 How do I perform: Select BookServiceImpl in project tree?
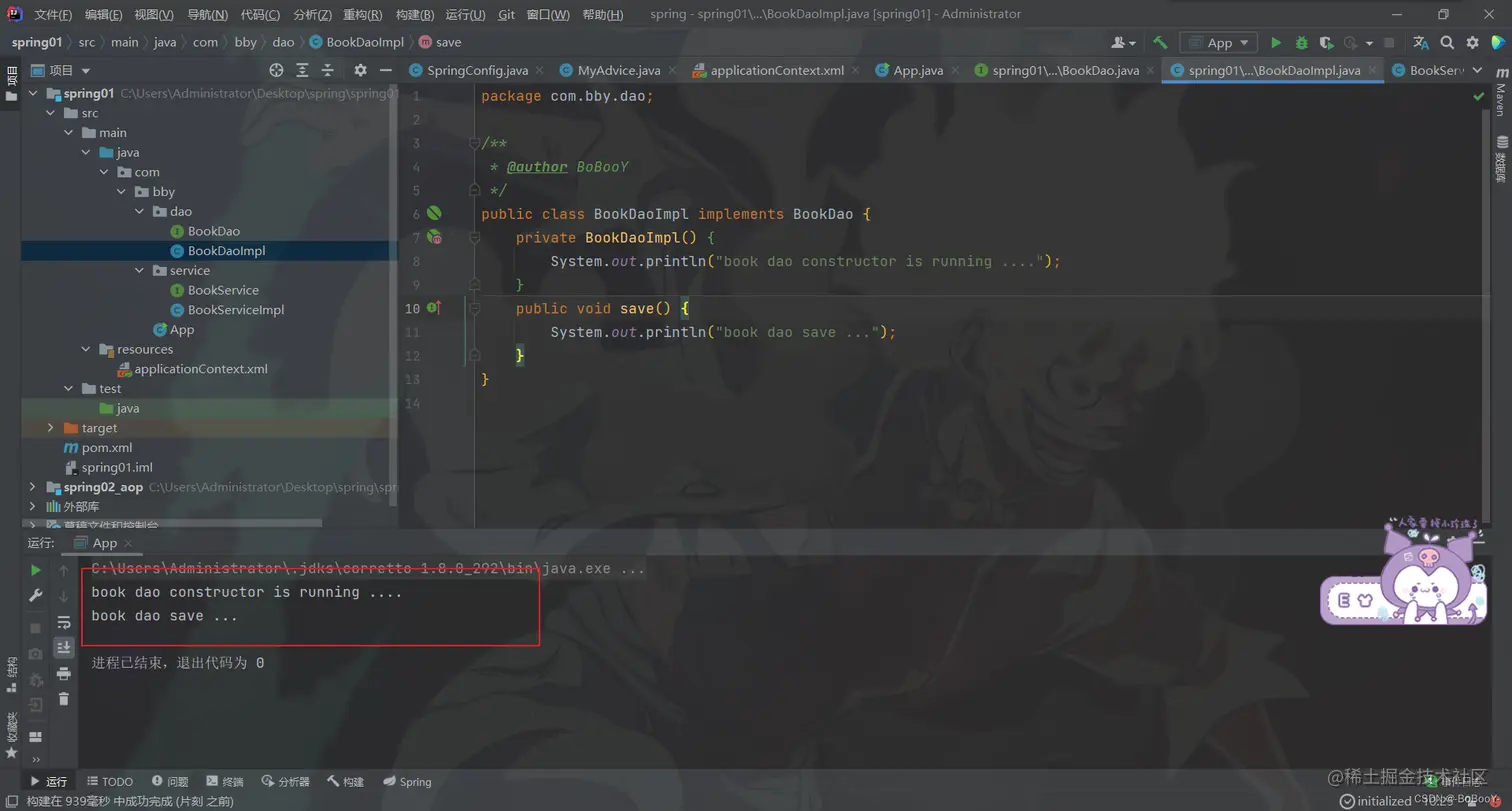tap(236, 310)
